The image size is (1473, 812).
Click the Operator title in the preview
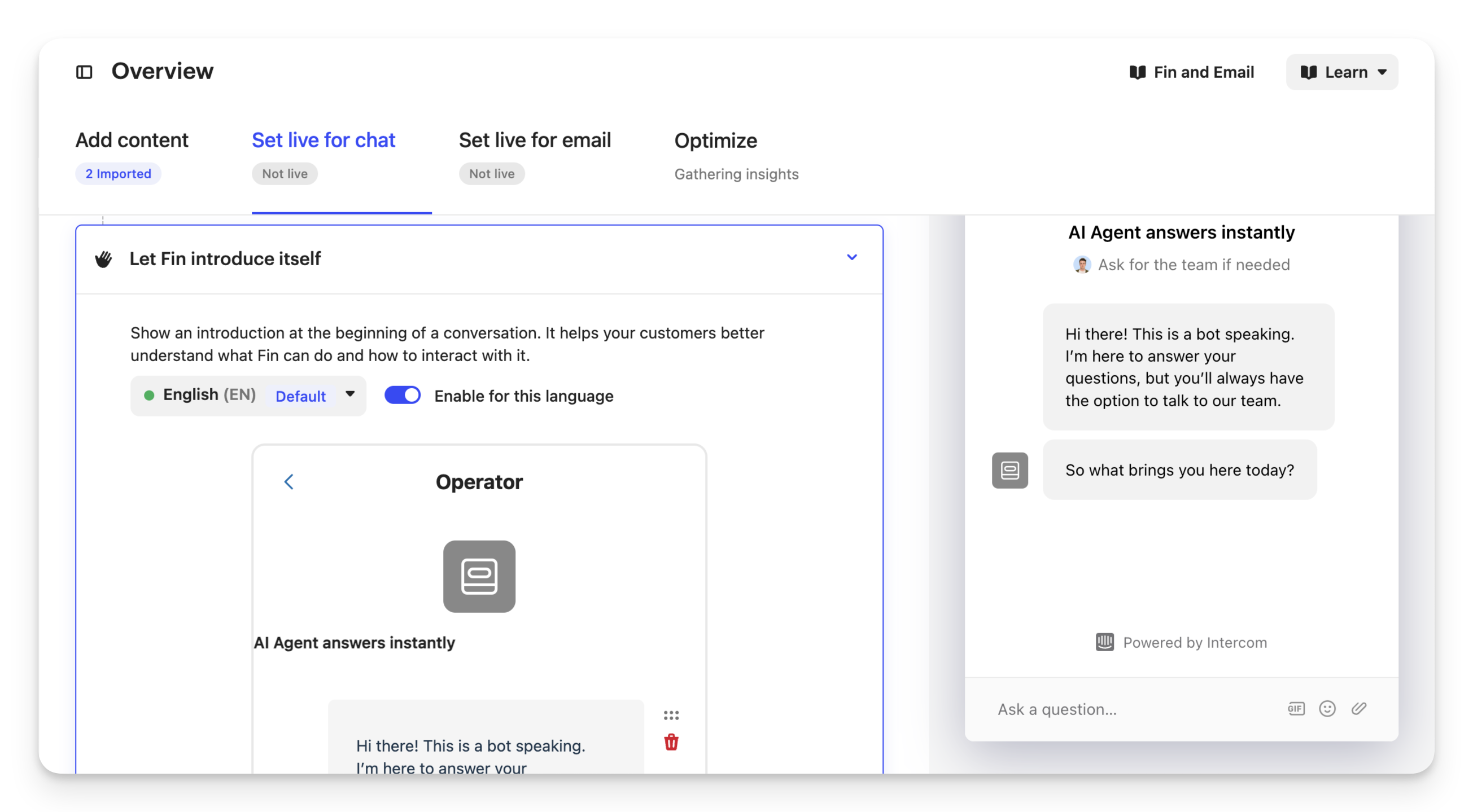coord(479,482)
